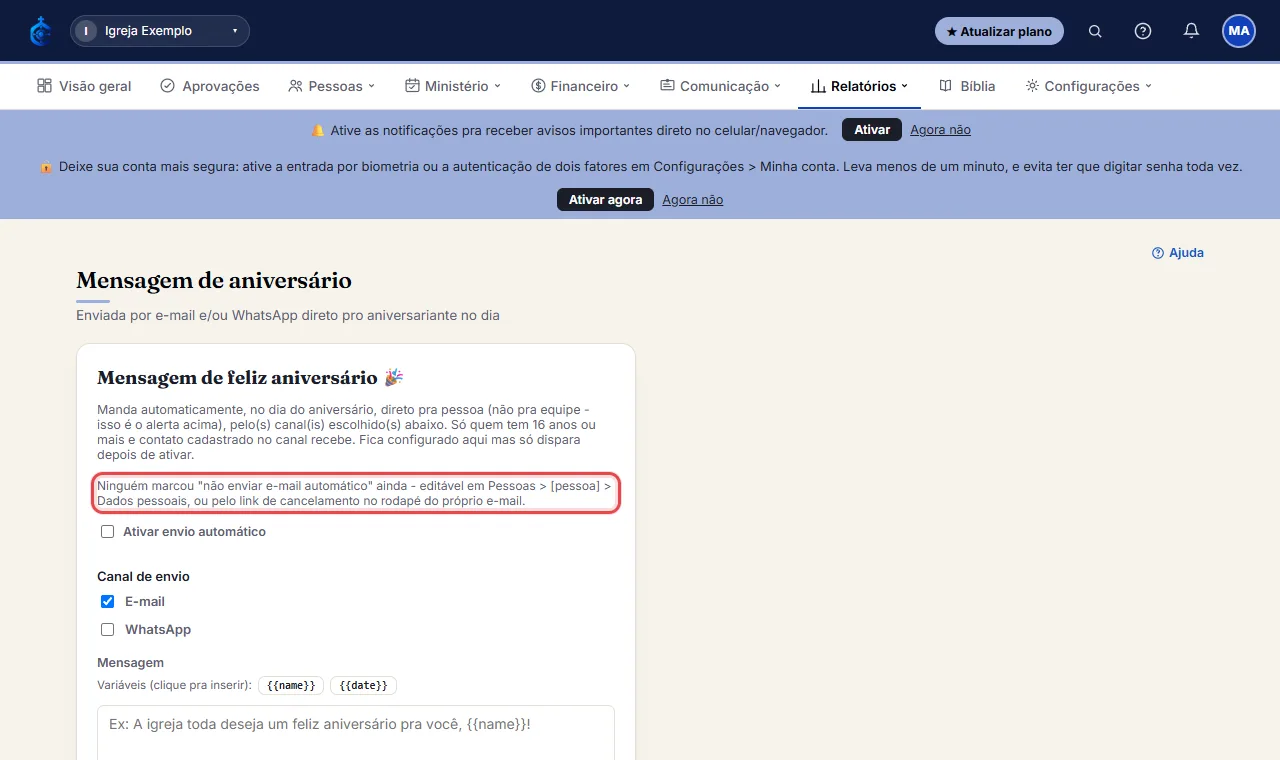Click the Ativar agora security button
The width and height of the screenshot is (1280, 760).
605,200
